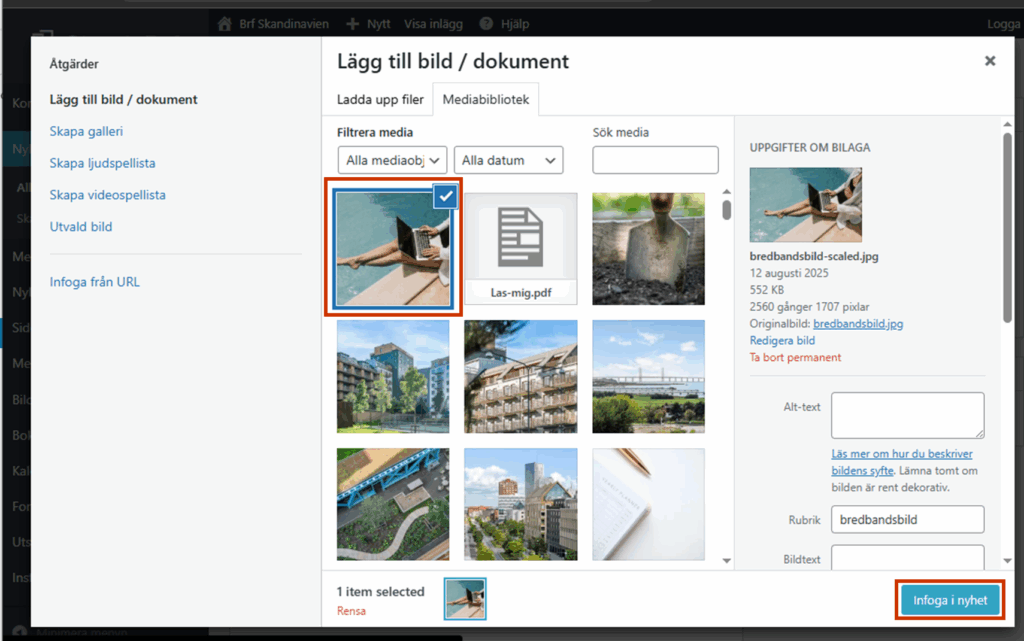Click the attachment details scrollbar down arrow

(x=1008, y=561)
